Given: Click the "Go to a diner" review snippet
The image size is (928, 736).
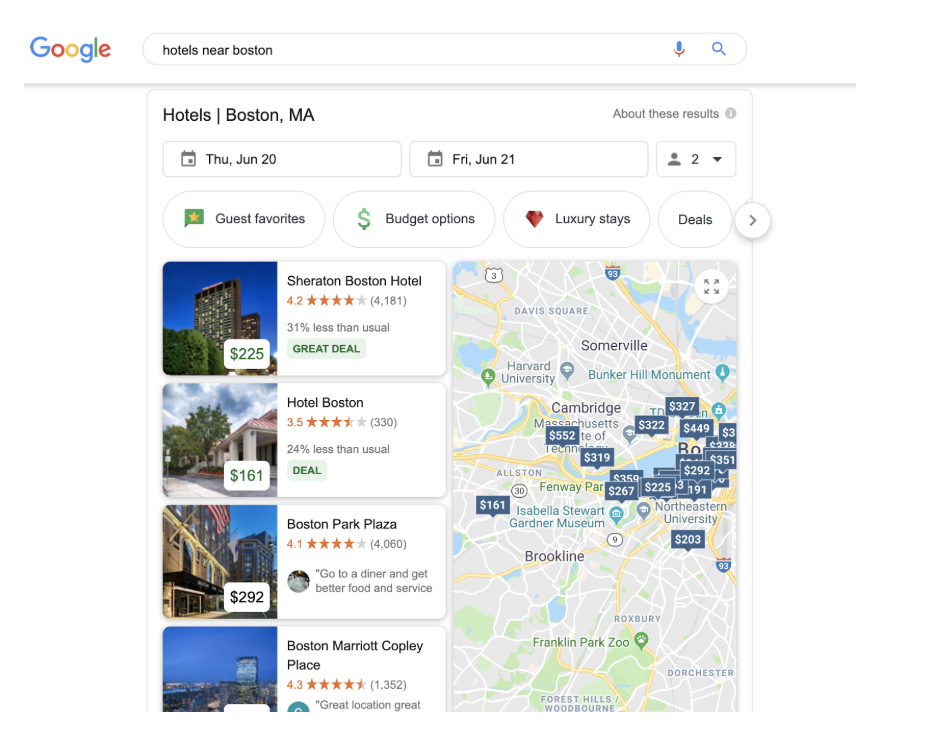Looking at the screenshot, I should tap(373, 581).
